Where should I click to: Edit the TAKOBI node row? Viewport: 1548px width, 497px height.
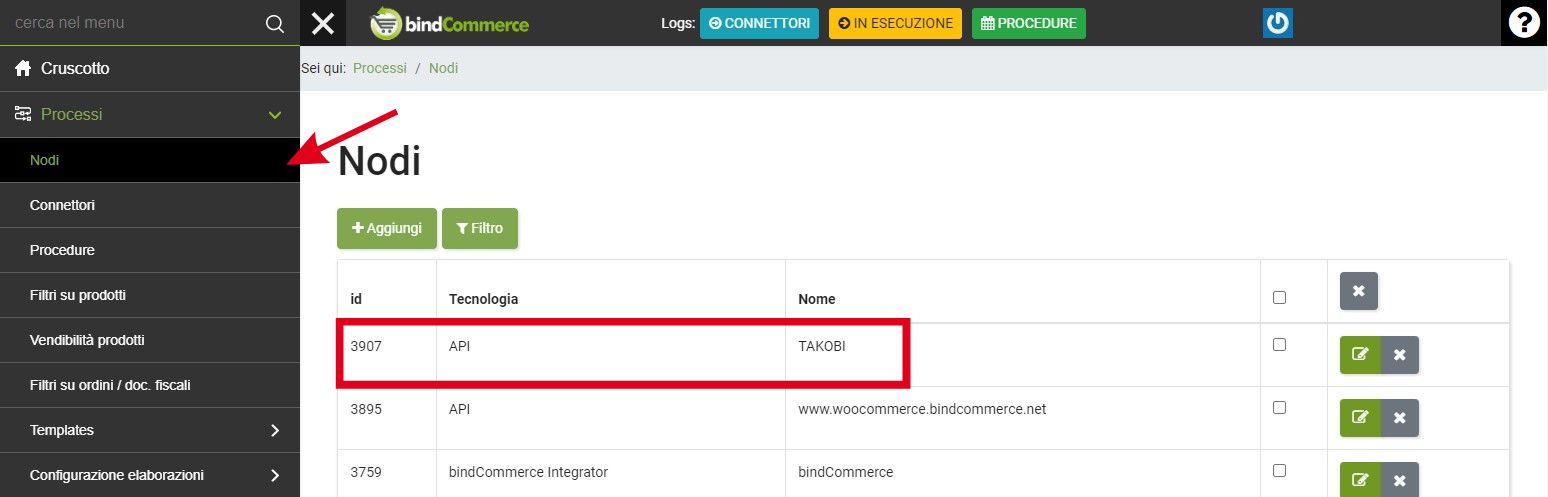coord(1360,355)
